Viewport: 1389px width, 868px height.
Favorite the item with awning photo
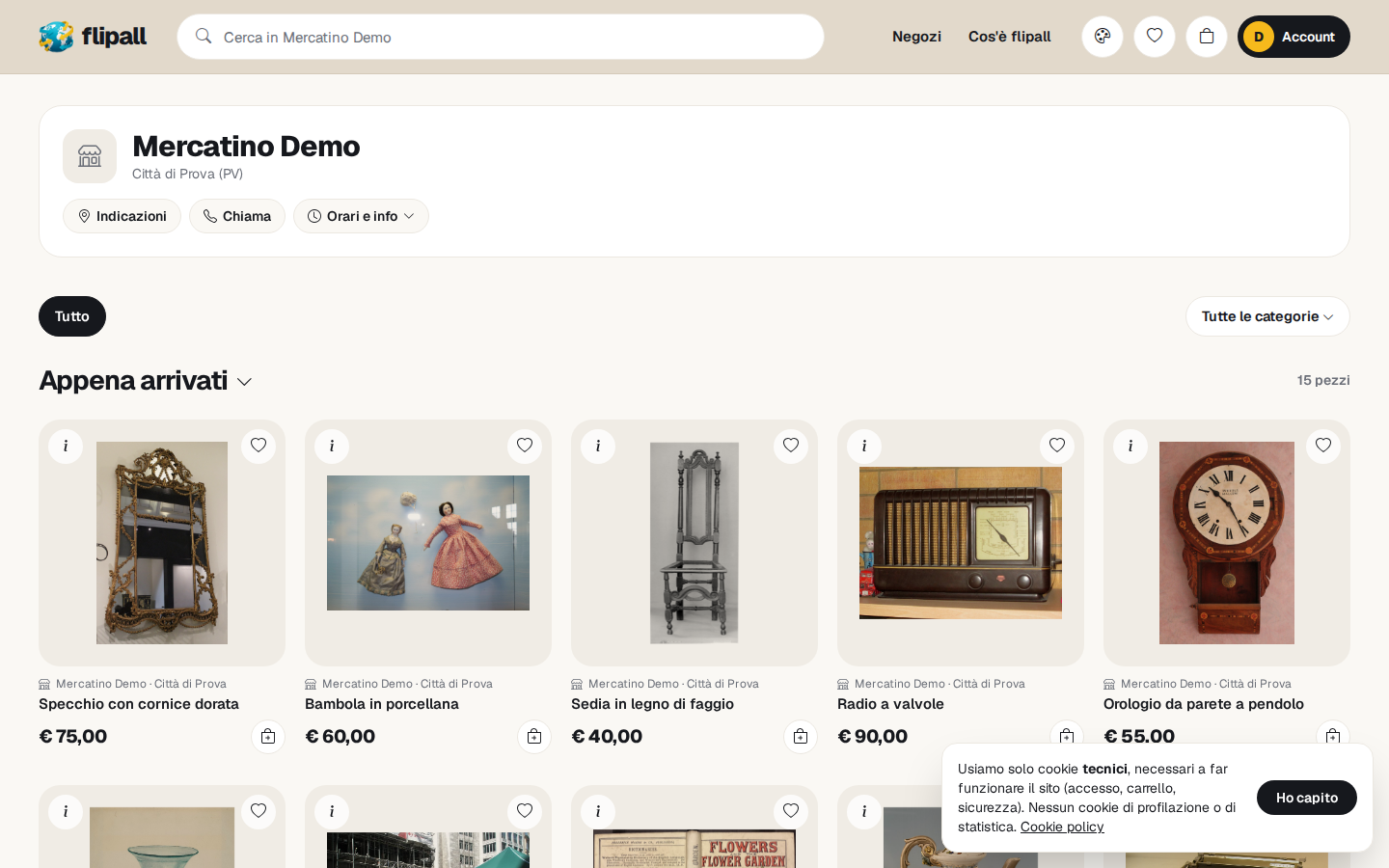coord(525,811)
